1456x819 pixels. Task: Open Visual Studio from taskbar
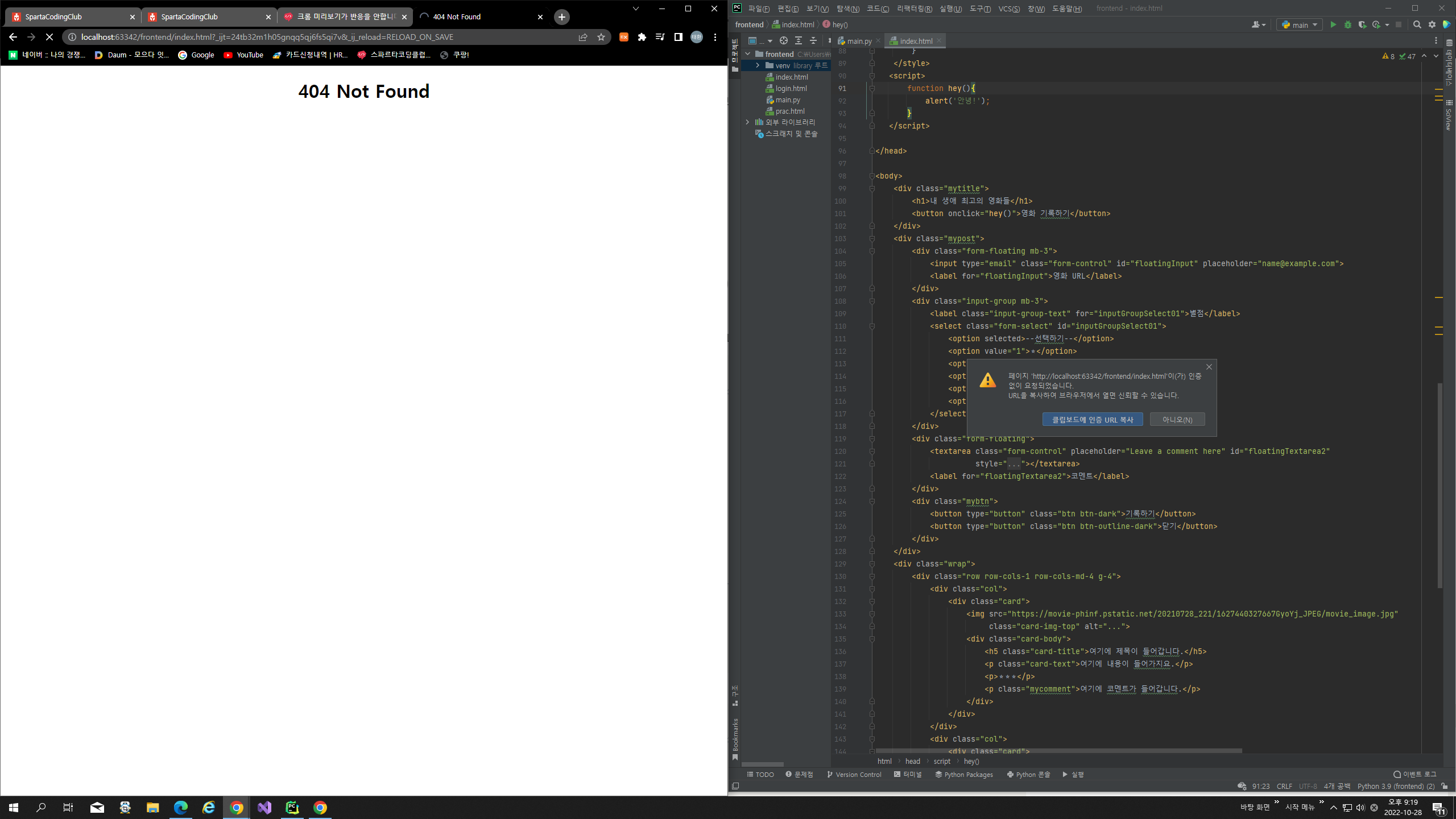pyautogui.click(x=264, y=808)
